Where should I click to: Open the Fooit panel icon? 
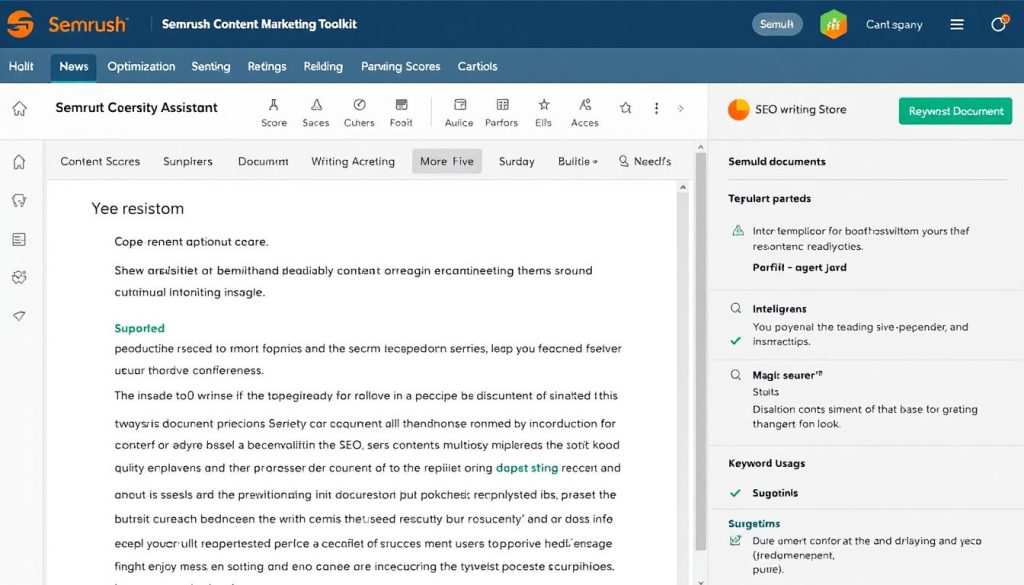click(401, 111)
